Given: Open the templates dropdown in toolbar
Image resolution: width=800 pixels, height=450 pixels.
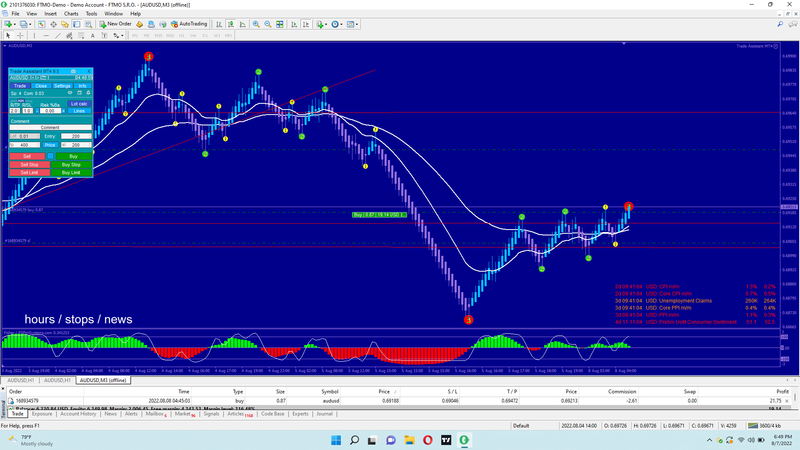Looking at the screenshot, I should coord(357,24).
